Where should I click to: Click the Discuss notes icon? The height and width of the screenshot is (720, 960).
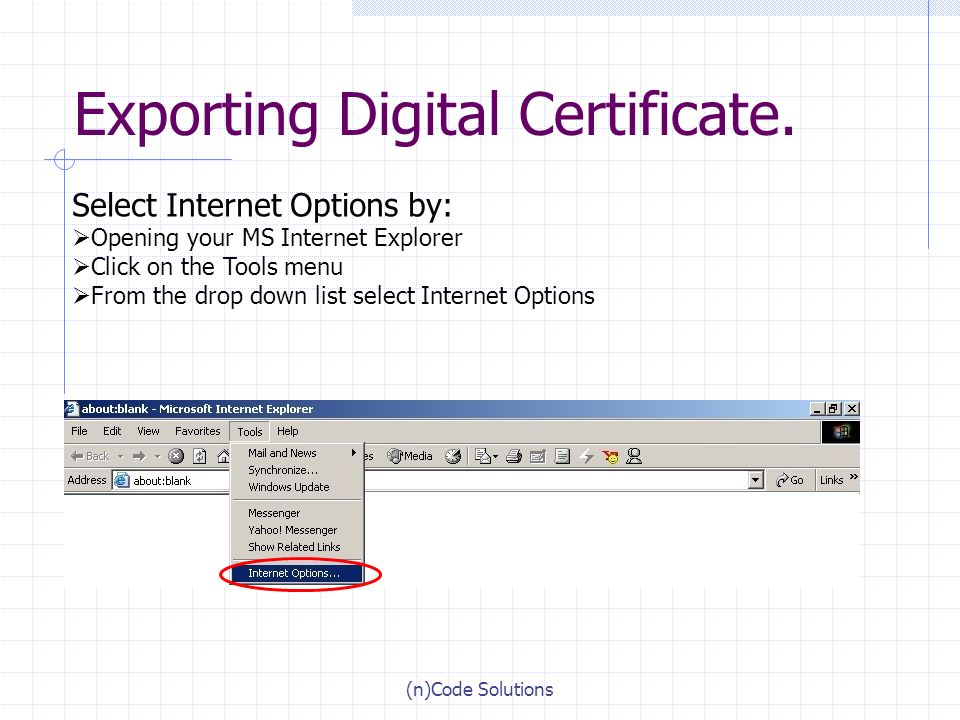[562, 456]
